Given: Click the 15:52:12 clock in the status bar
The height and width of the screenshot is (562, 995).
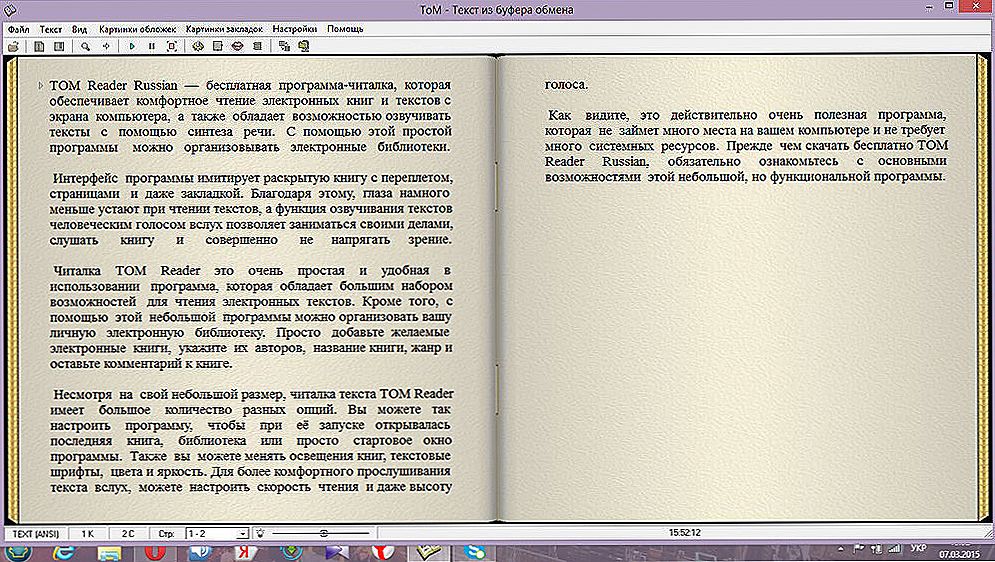Looking at the screenshot, I should tap(684, 533).
